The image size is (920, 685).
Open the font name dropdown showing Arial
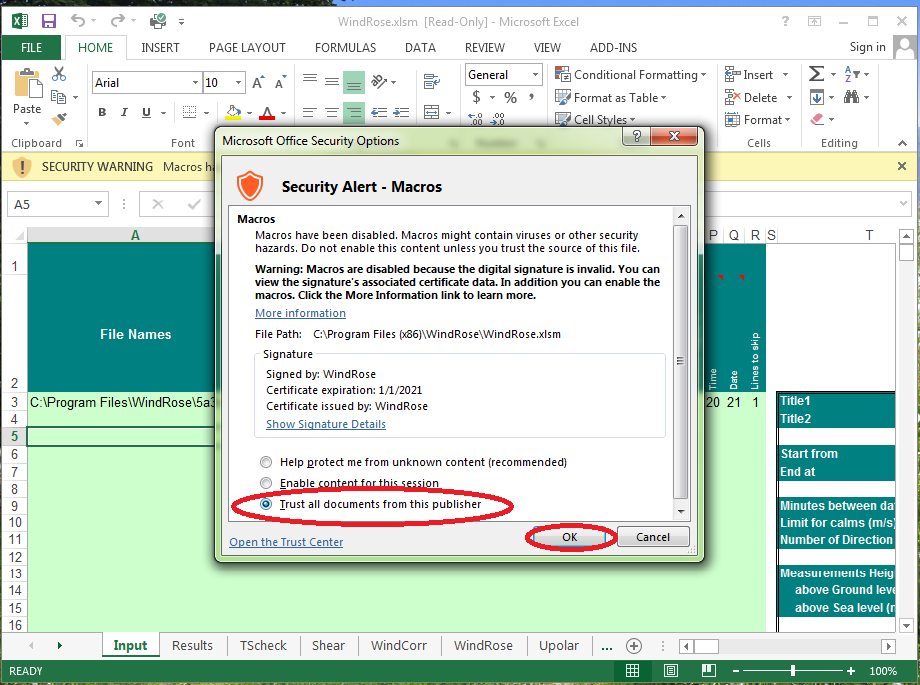click(x=195, y=83)
